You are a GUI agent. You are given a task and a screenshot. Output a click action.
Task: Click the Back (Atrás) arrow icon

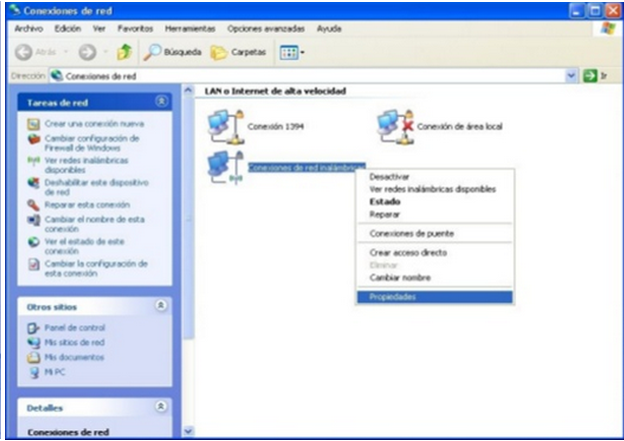click(x=23, y=52)
